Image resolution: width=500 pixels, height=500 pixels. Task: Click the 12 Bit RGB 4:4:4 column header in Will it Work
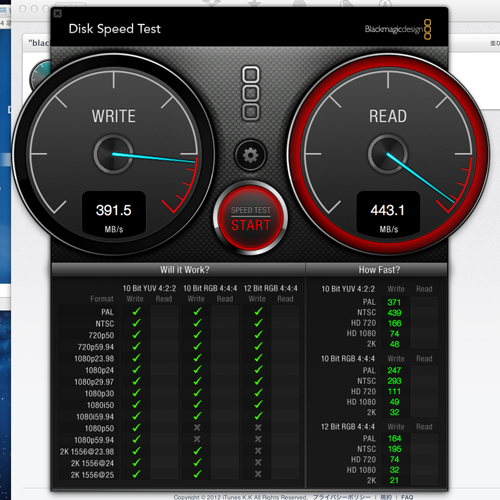tap(271, 288)
